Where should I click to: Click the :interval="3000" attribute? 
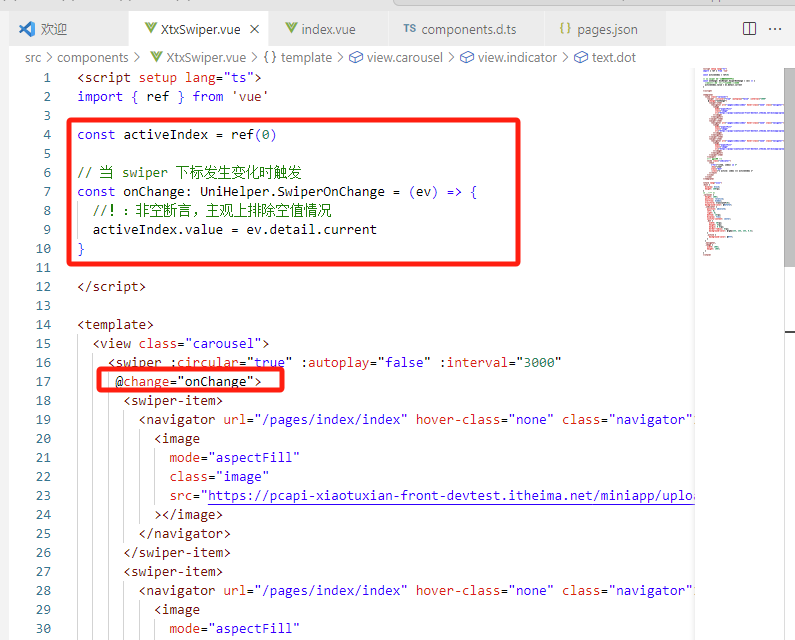click(500, 363)
